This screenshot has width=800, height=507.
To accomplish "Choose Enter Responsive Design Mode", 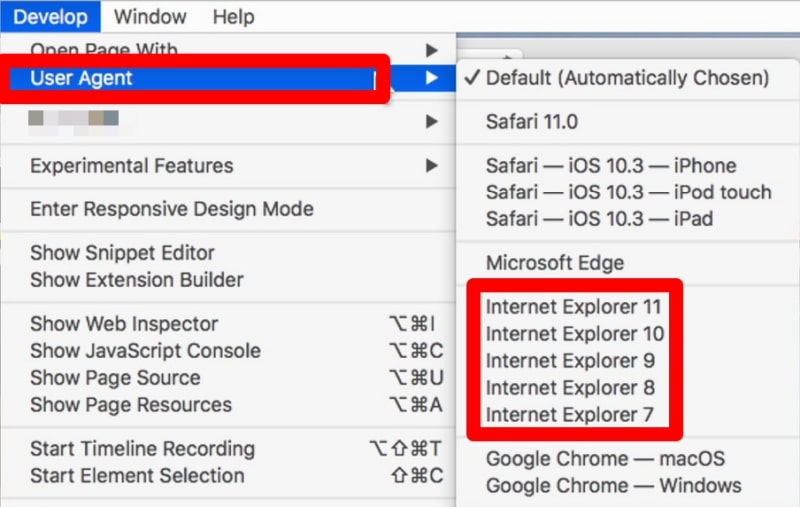I will (228, 209).
